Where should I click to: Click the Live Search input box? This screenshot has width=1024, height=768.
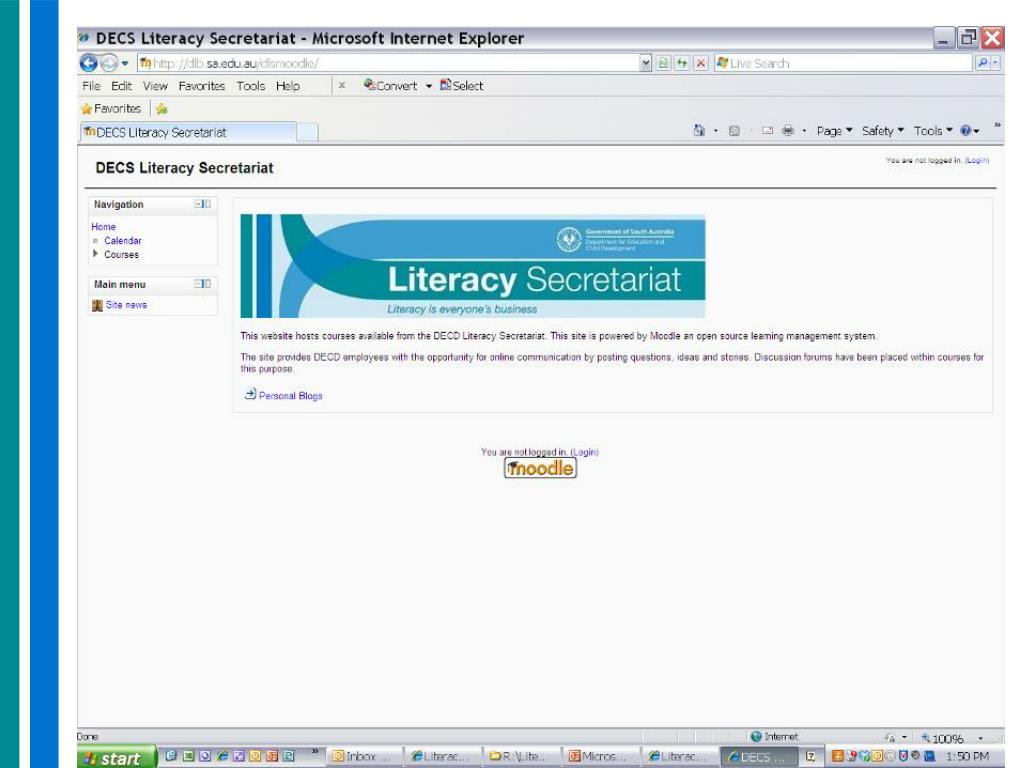tap(842, 63)
